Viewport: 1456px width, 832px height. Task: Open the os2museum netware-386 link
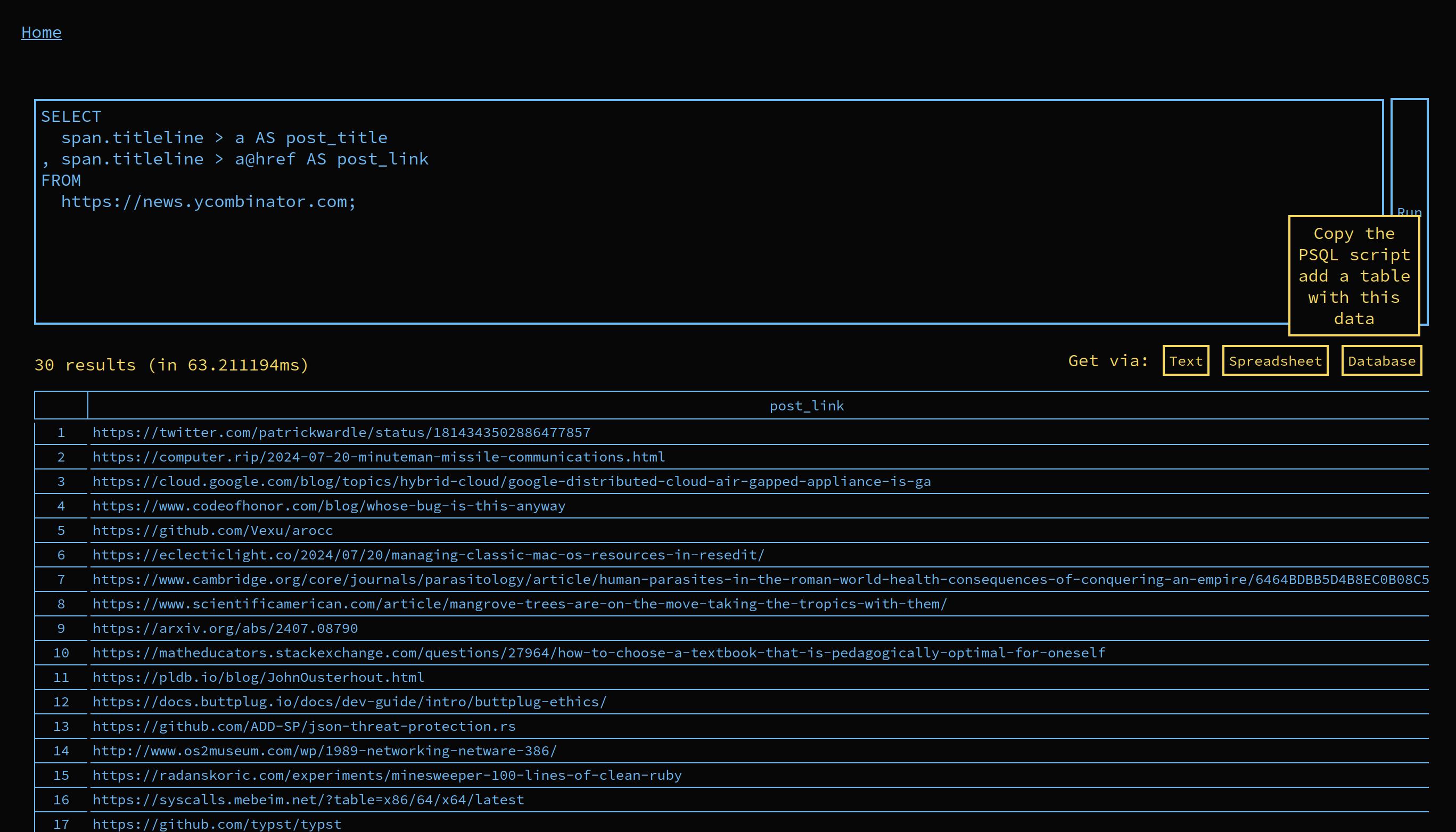coord(325,751)
